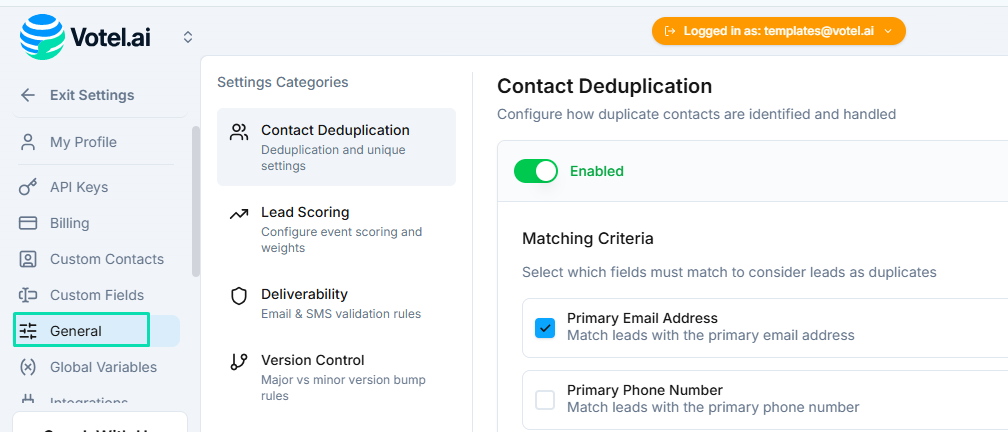Click the Votel.ai logo icon
Screen dimensions: 1008x432
pyautogui.click(x=41, y=37)
